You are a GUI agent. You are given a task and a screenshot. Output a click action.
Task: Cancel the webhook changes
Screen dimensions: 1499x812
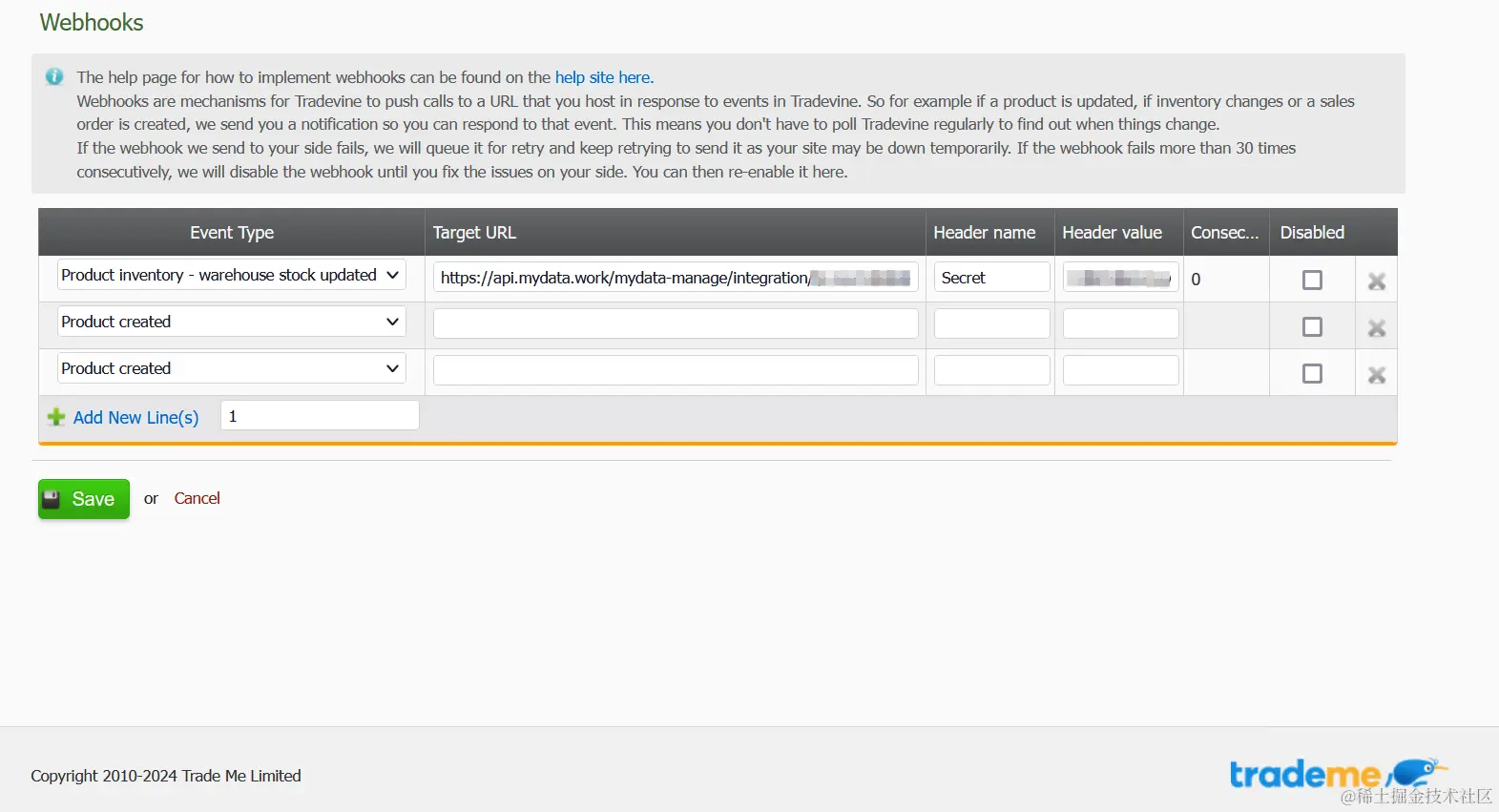pos(197,498)
